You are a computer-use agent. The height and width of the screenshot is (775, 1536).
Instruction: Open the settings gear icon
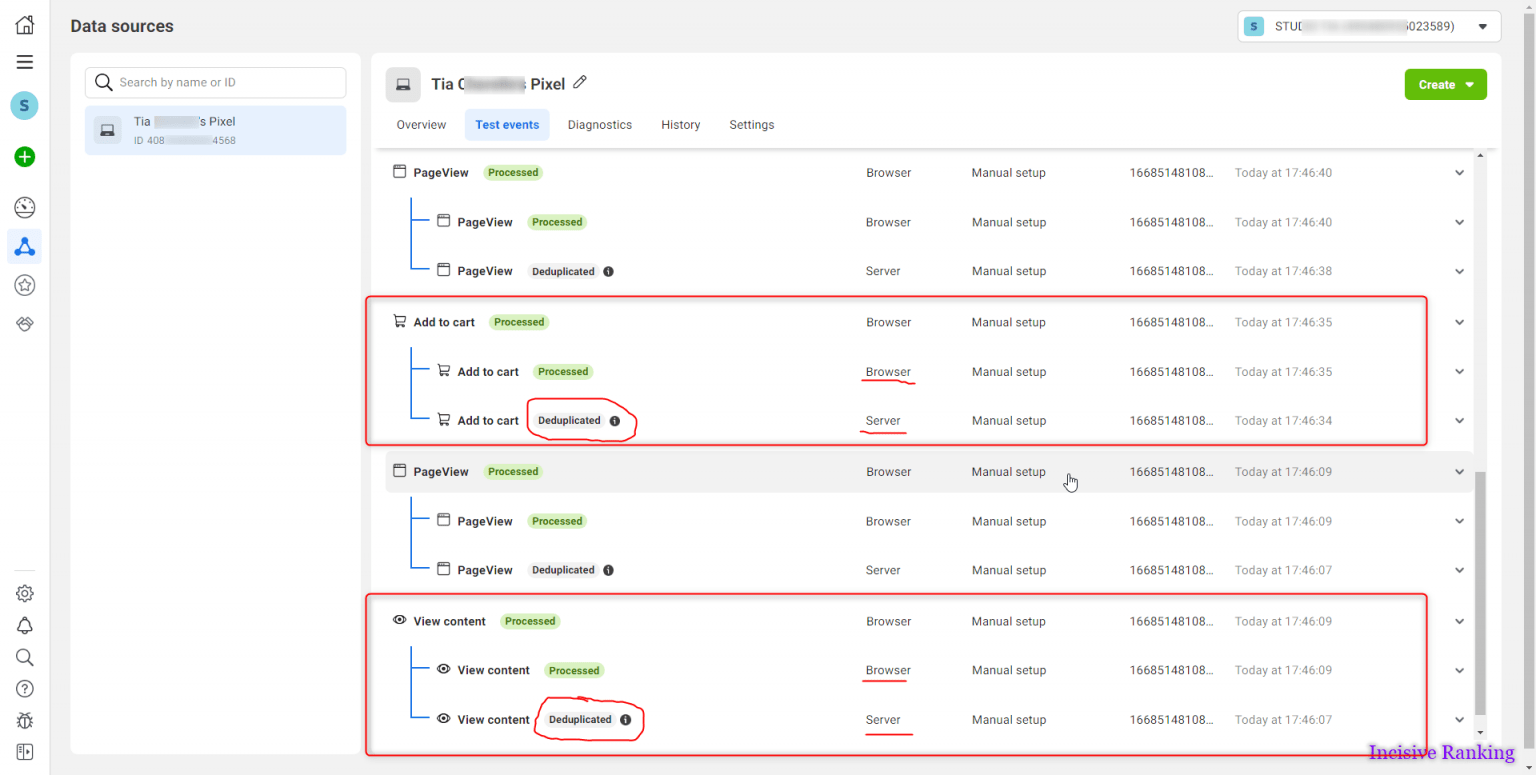click(25, 594)
